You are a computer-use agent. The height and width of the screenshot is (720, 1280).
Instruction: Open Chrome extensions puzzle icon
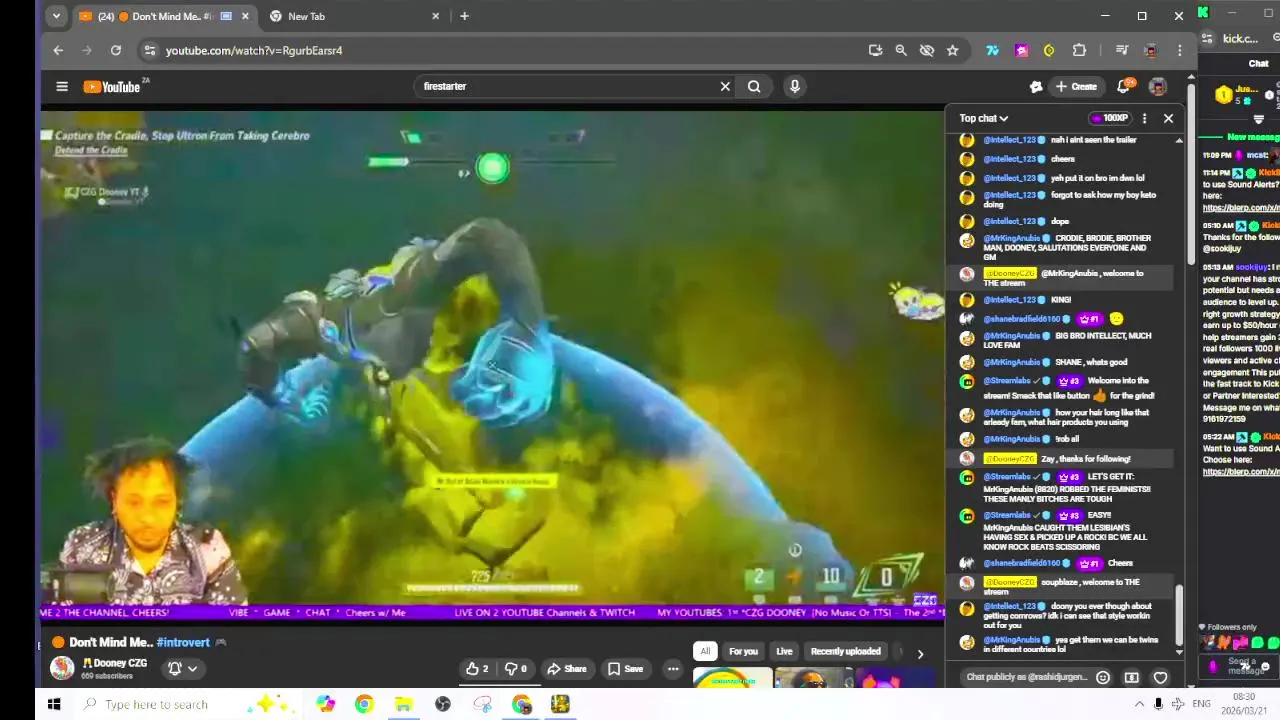pyautogui.click(x=1079, y=50)
